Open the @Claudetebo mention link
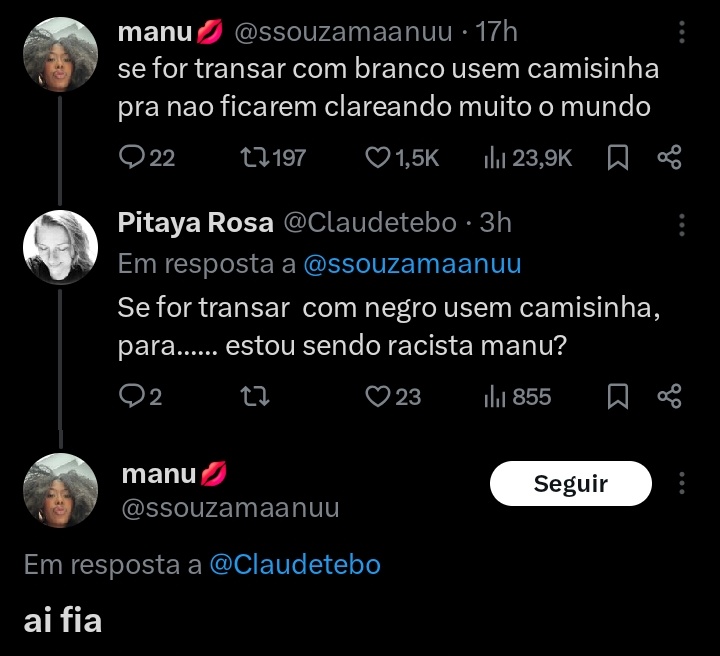Image resolution: width=720 pixels, height=656 pixels. click(295, 564)
